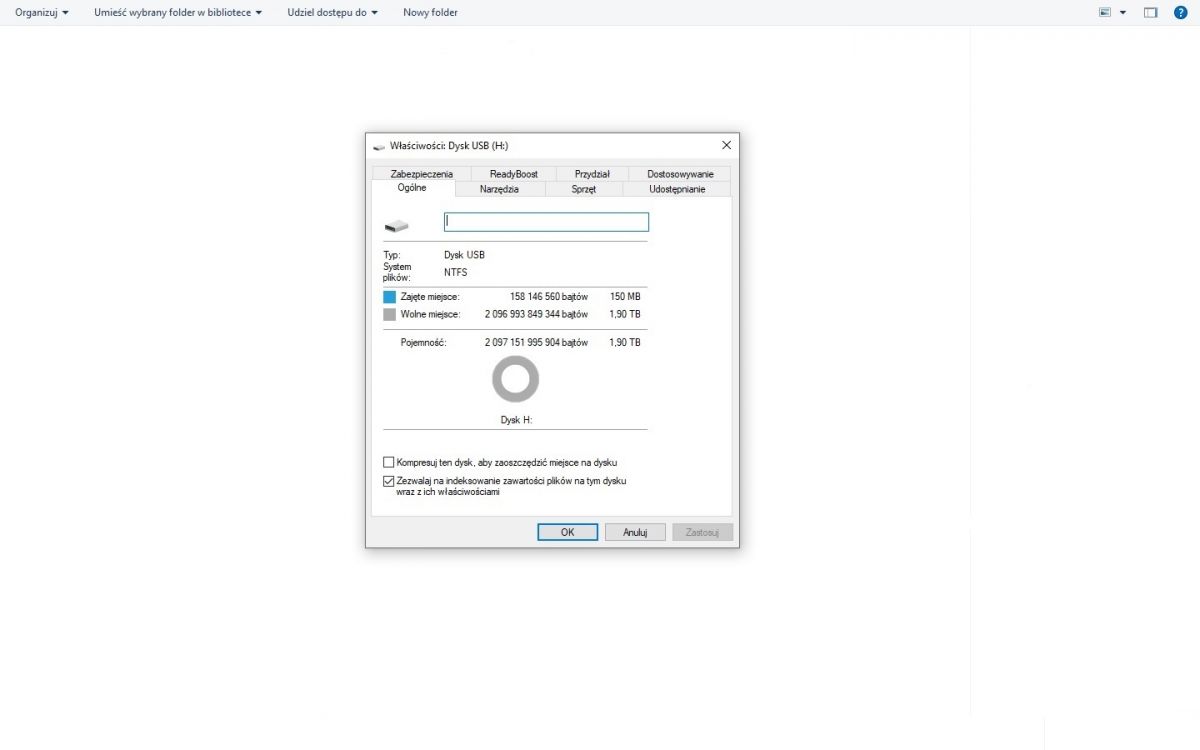The height and width of the screenshot is (750, 1200).
Task: Switch to the Przydział tab
Action: pos(592,174)
